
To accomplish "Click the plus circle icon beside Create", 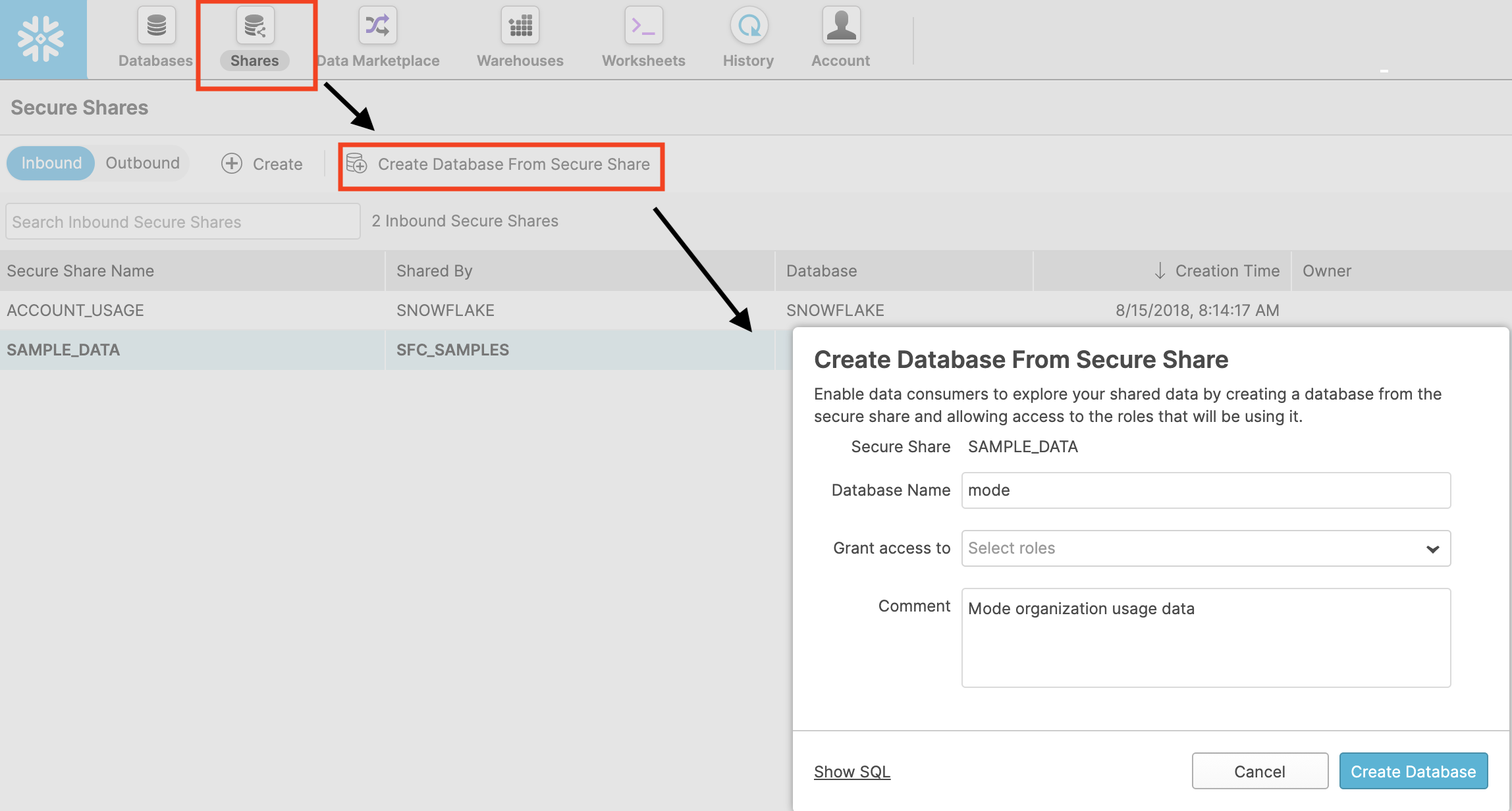I will (x=231, y=163).
